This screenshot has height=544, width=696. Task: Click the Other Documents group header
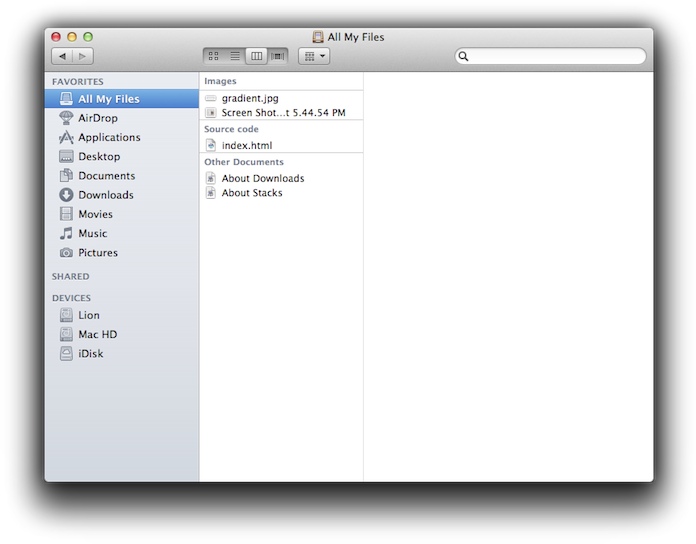244,162
